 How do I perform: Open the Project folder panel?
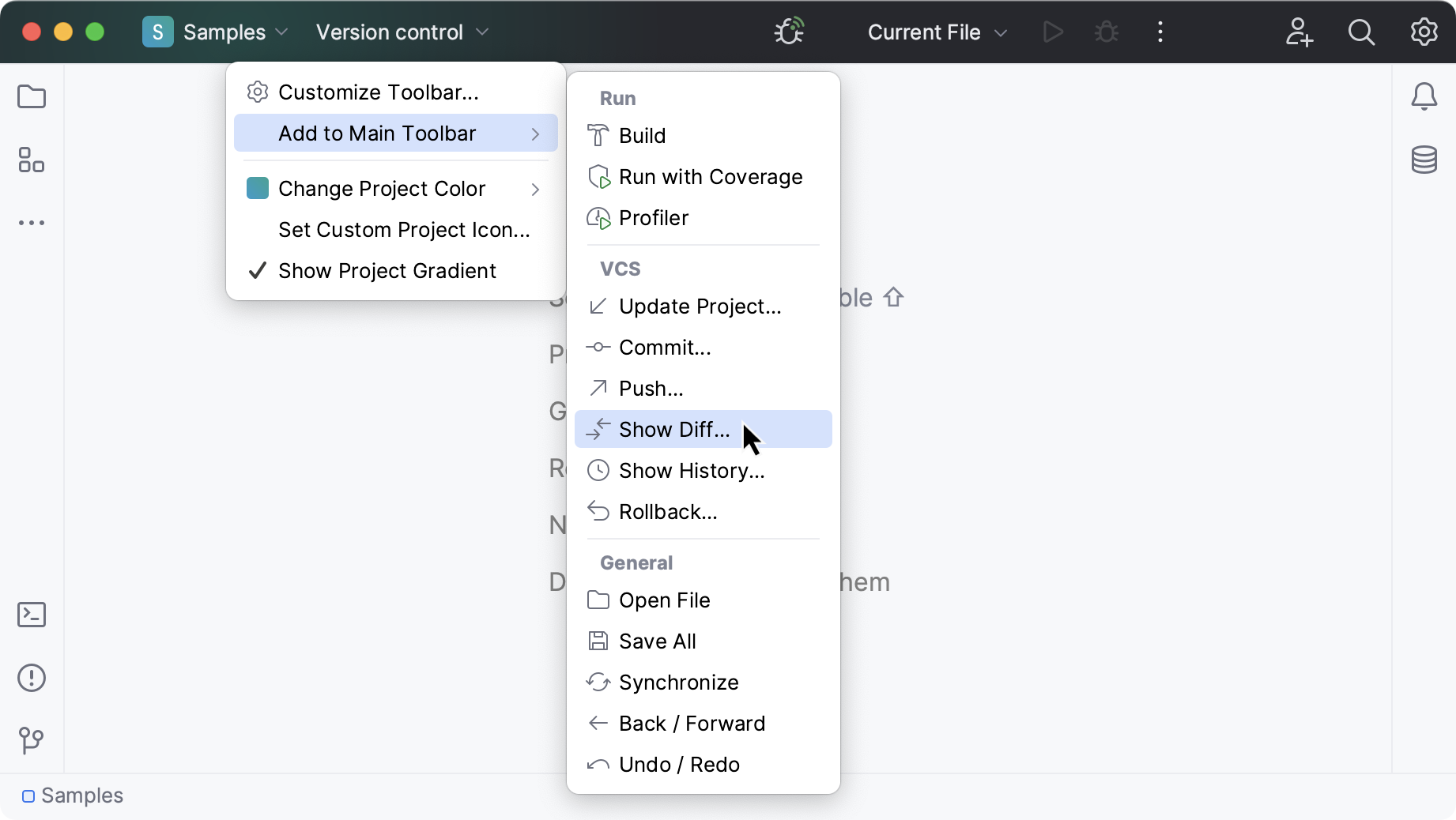tap(31, 96)
